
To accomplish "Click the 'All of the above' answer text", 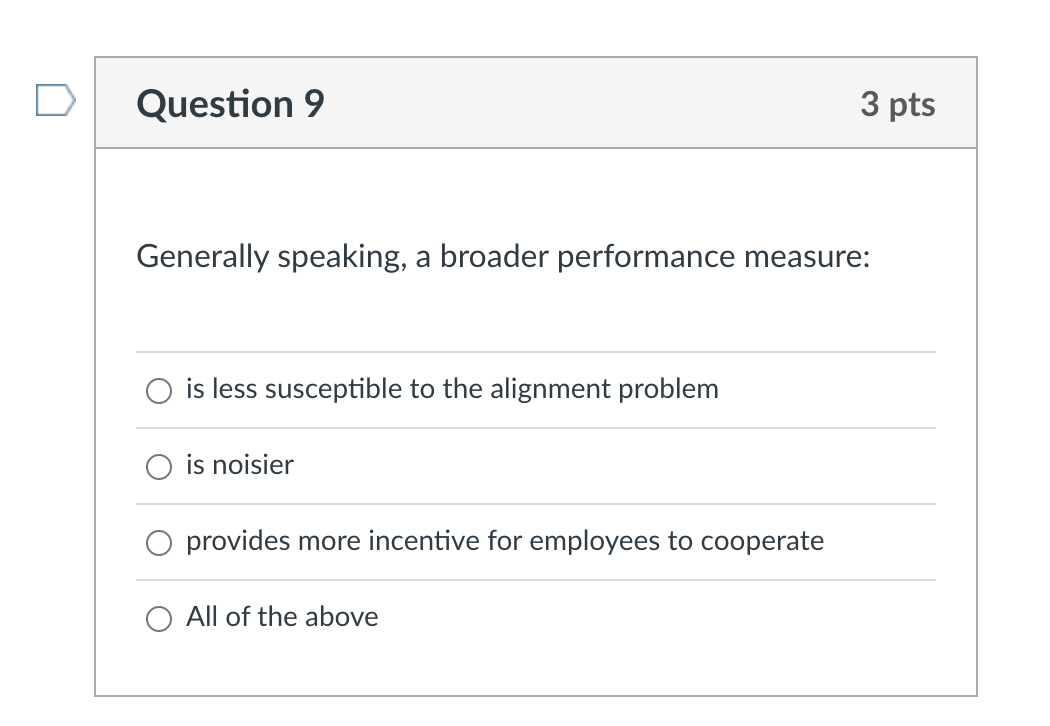I will tap(282, 617).
